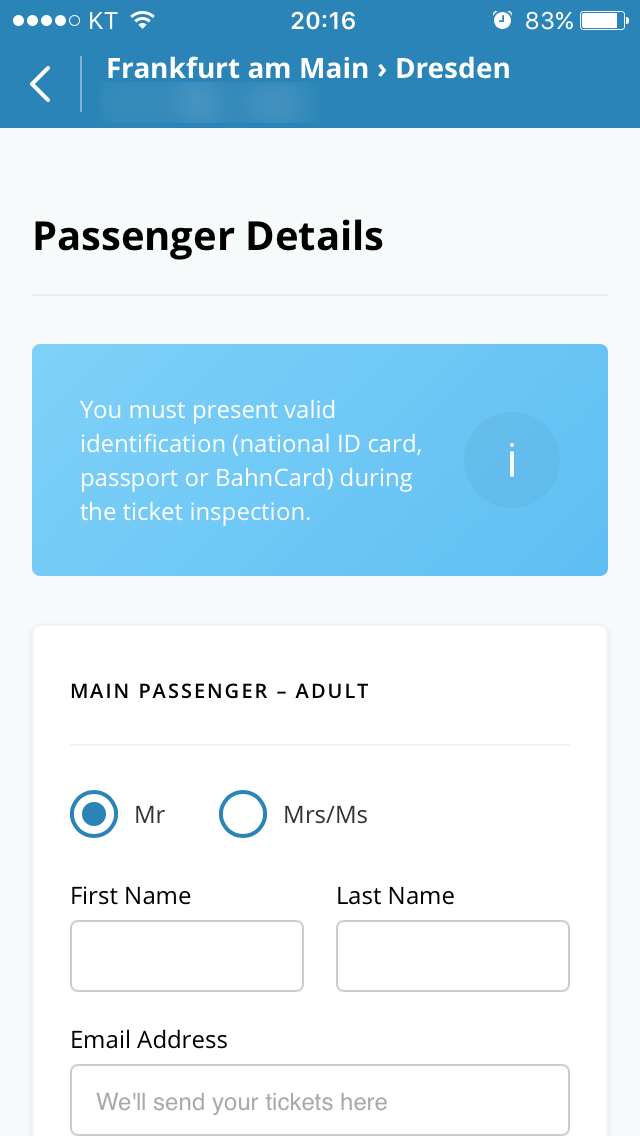Click the First Name input field

pos(187,956)
